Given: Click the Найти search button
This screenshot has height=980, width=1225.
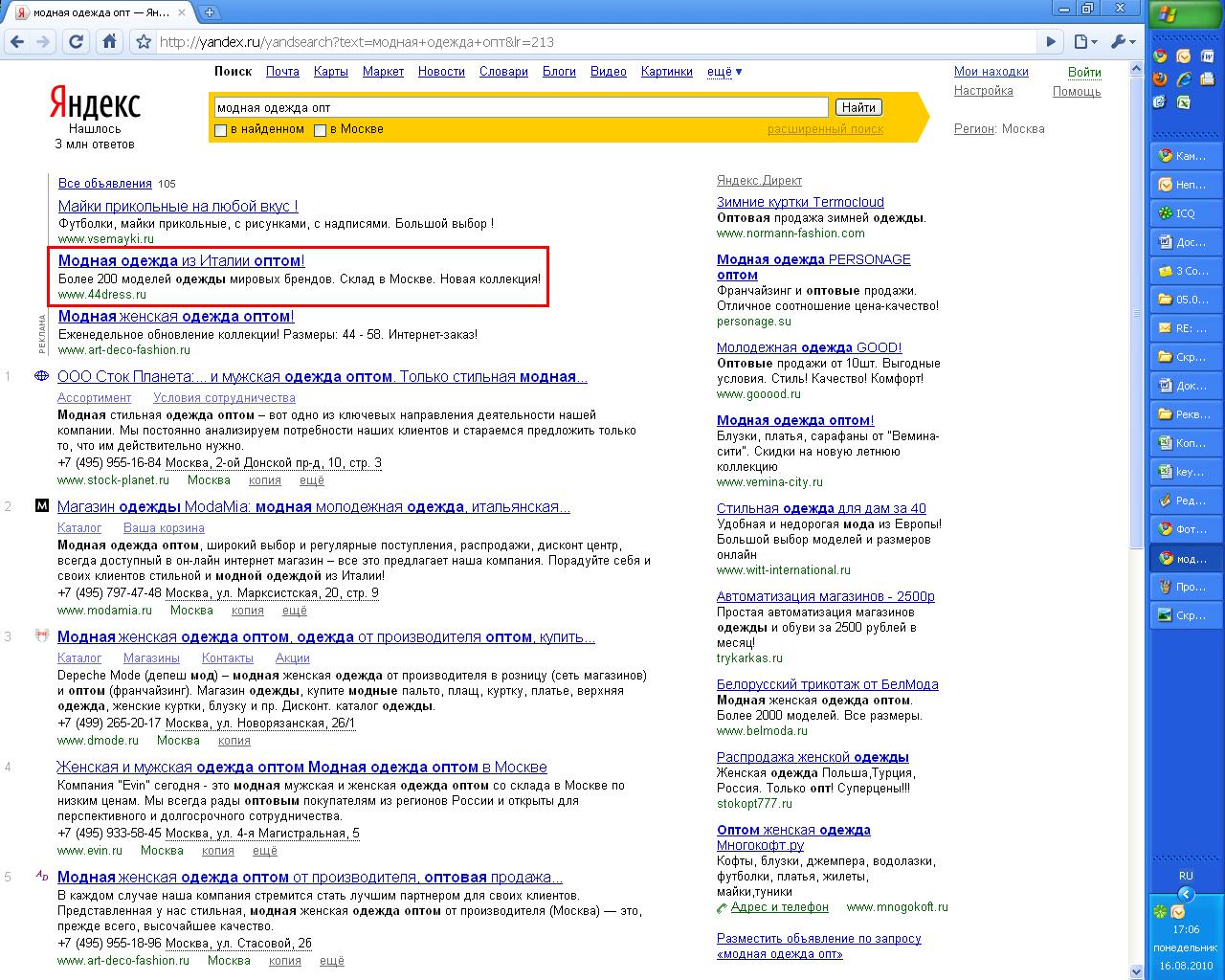Looking at the screenshot, I should click(x=858, y=107).
